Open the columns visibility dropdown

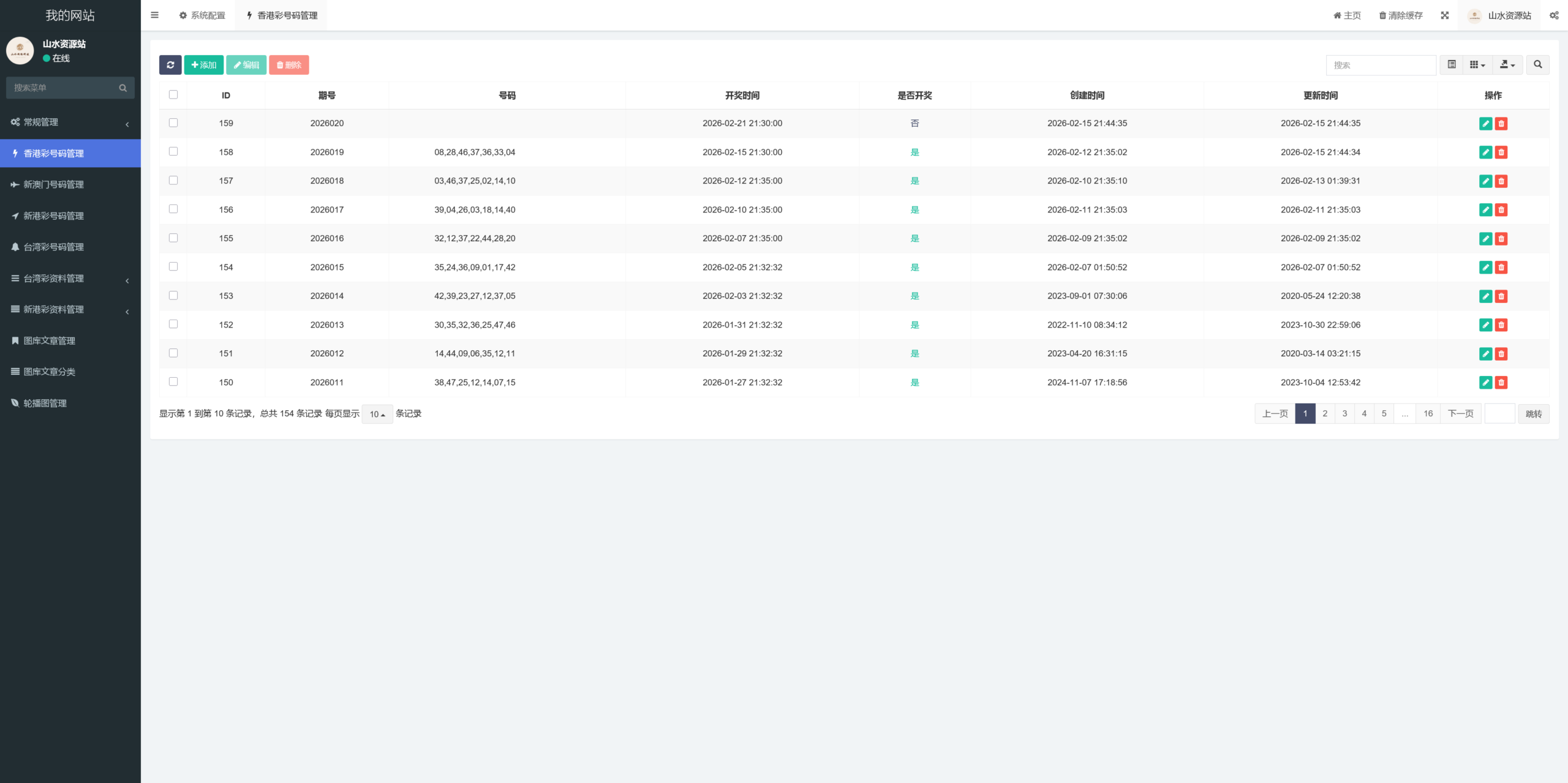coord(1477,65)
